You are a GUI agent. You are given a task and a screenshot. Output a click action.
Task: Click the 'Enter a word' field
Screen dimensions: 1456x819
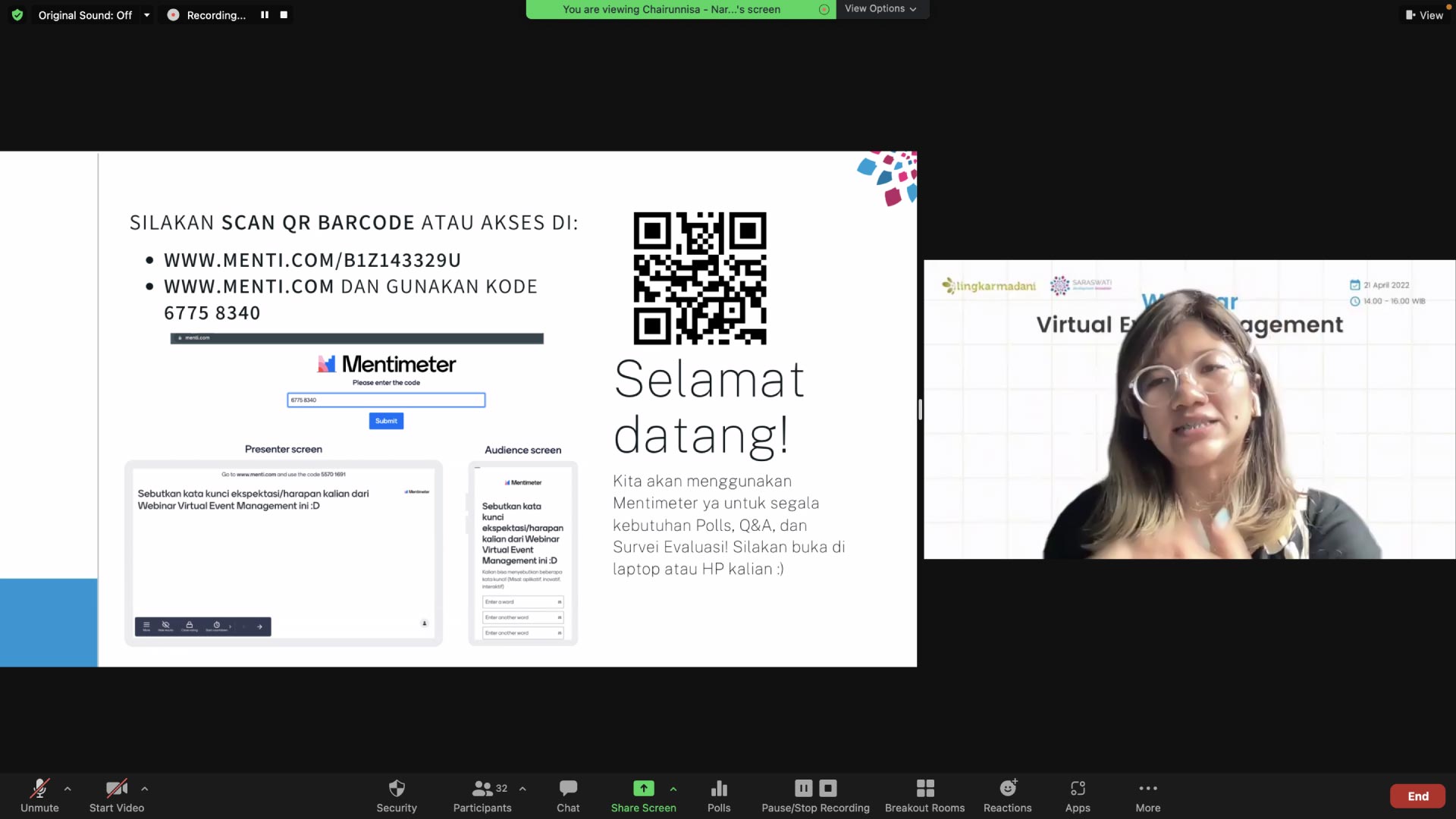point(523,602)
